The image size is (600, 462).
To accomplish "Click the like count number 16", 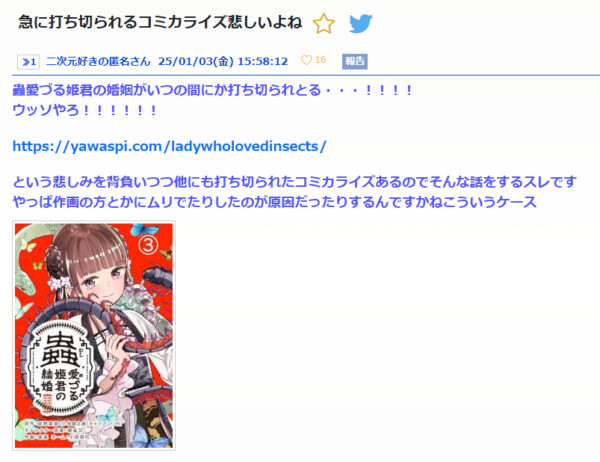I will coord(320,60).
